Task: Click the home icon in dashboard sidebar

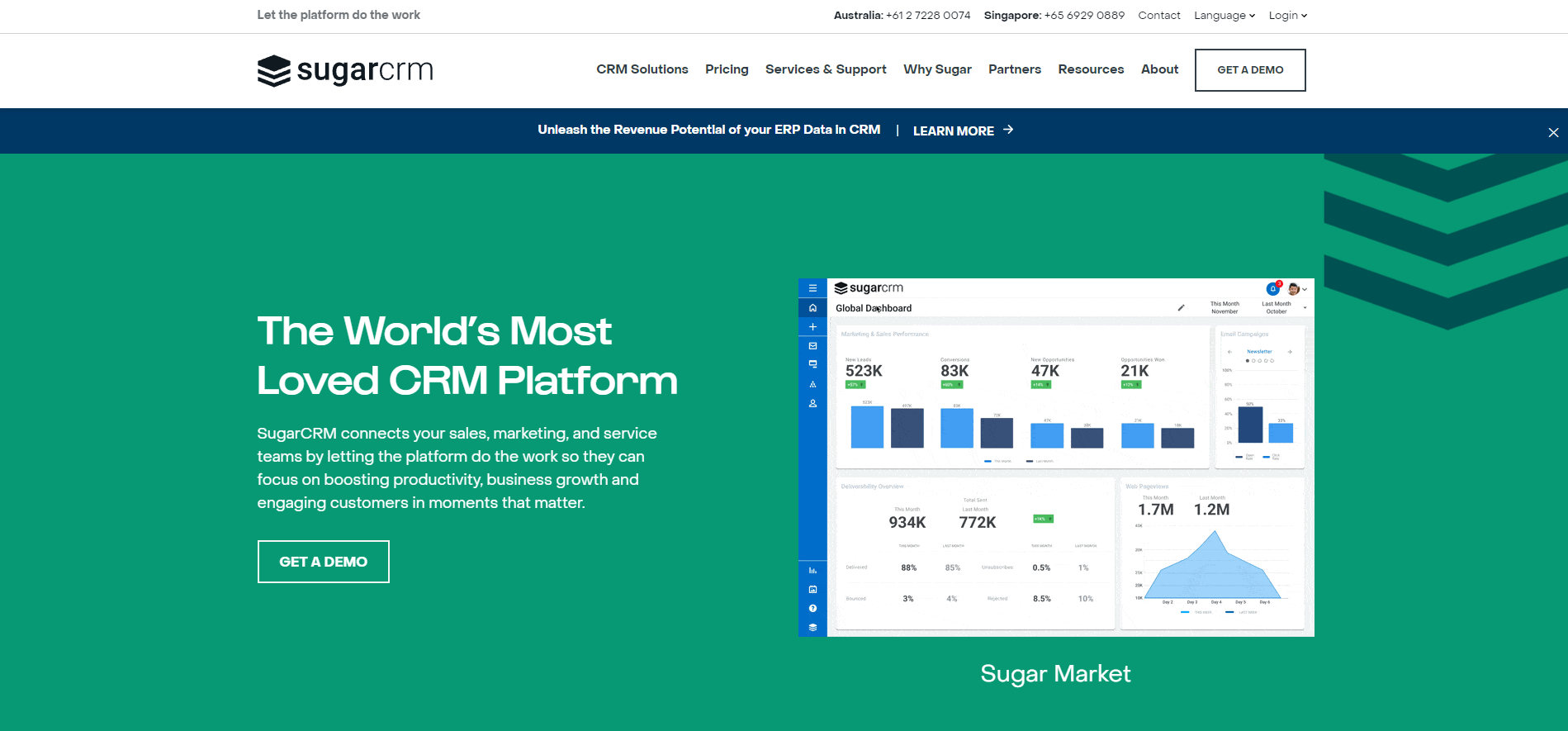Action: click(x=812, y=308)
